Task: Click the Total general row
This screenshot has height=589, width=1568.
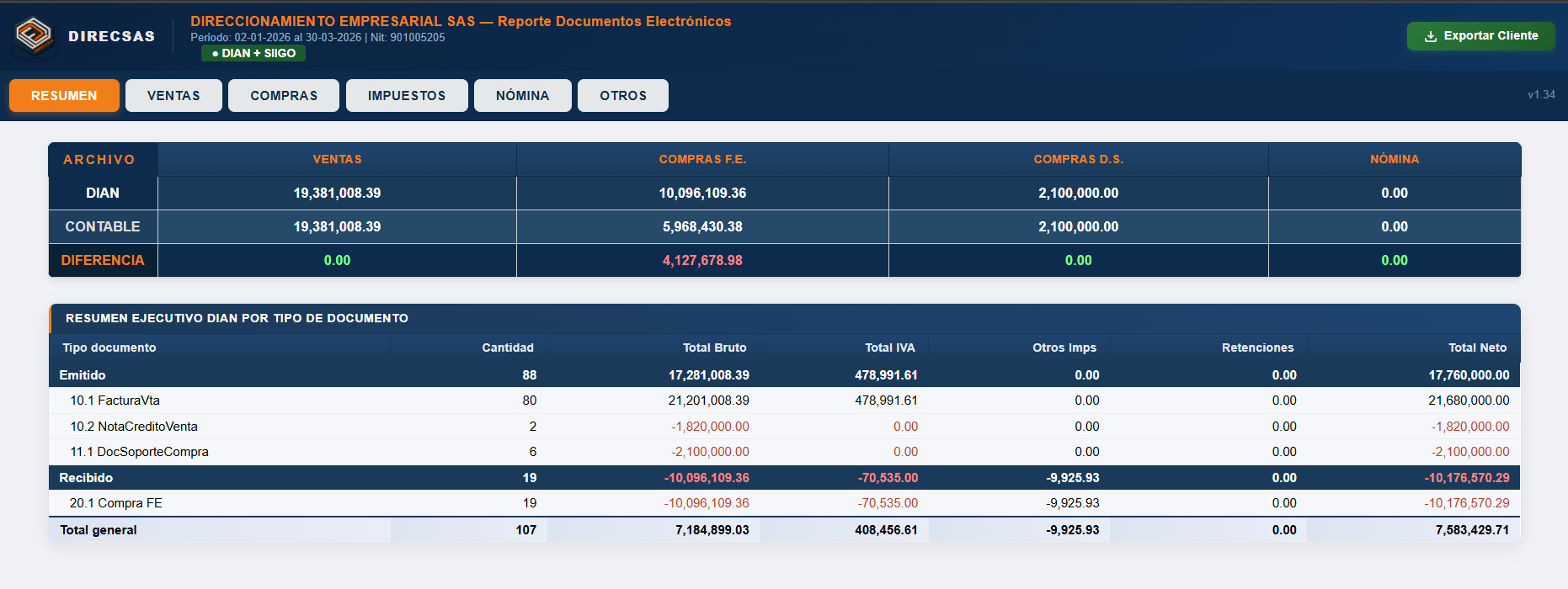Action: pos(784,530)
